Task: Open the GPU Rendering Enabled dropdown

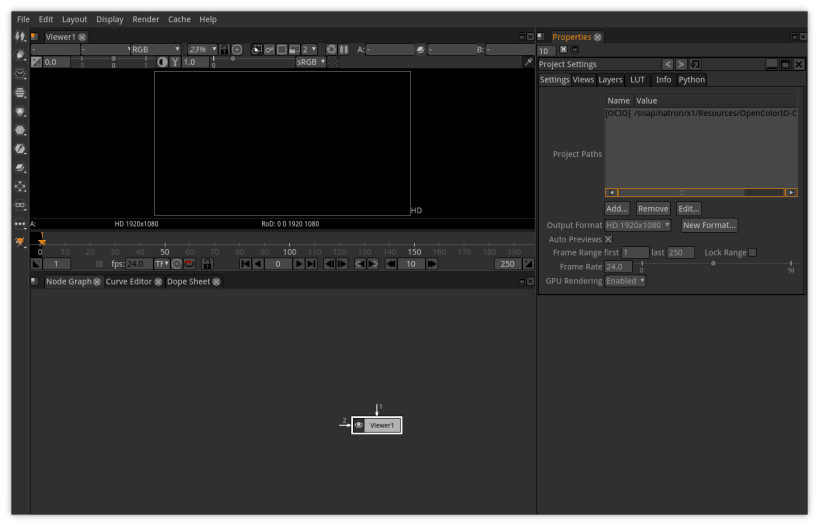Action: tap(625, 281)
